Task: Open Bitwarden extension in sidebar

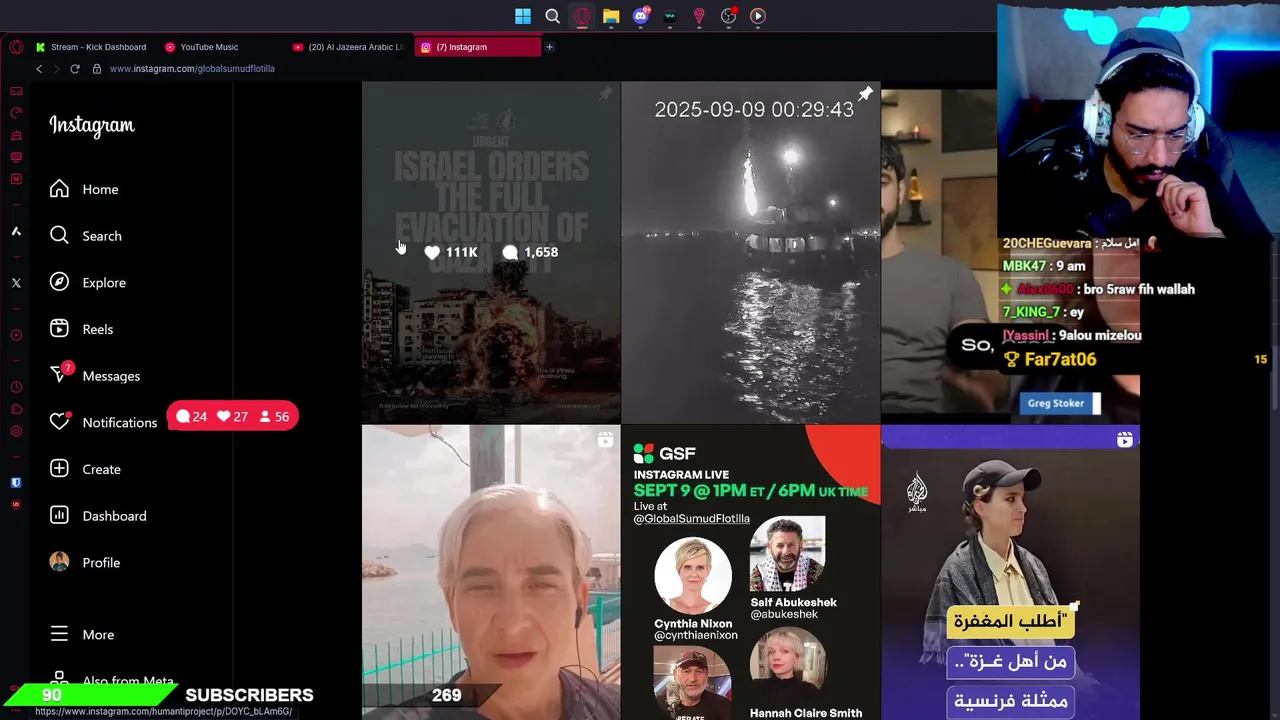Action: (x=16, y=482)
